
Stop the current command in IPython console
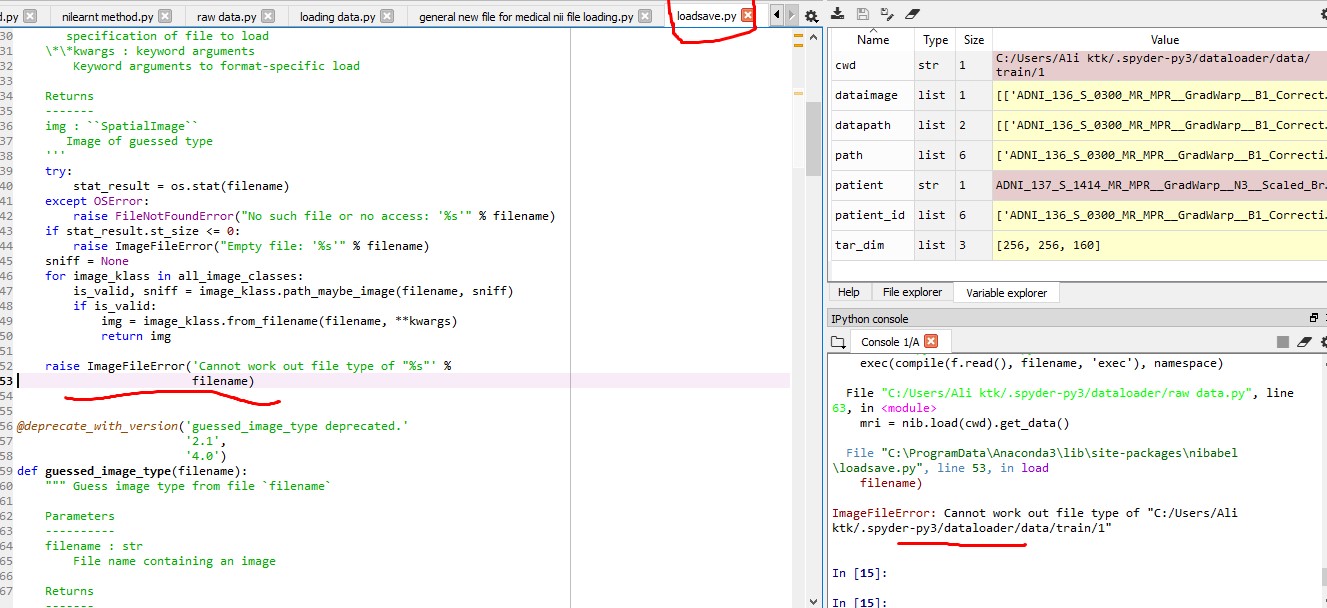pos(1283,342)
